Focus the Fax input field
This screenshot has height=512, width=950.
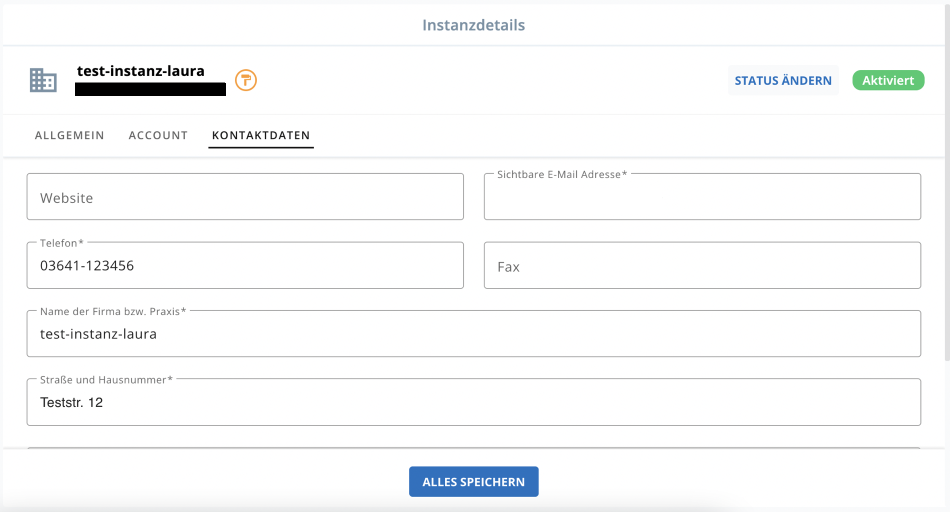(x=702, y=266)
